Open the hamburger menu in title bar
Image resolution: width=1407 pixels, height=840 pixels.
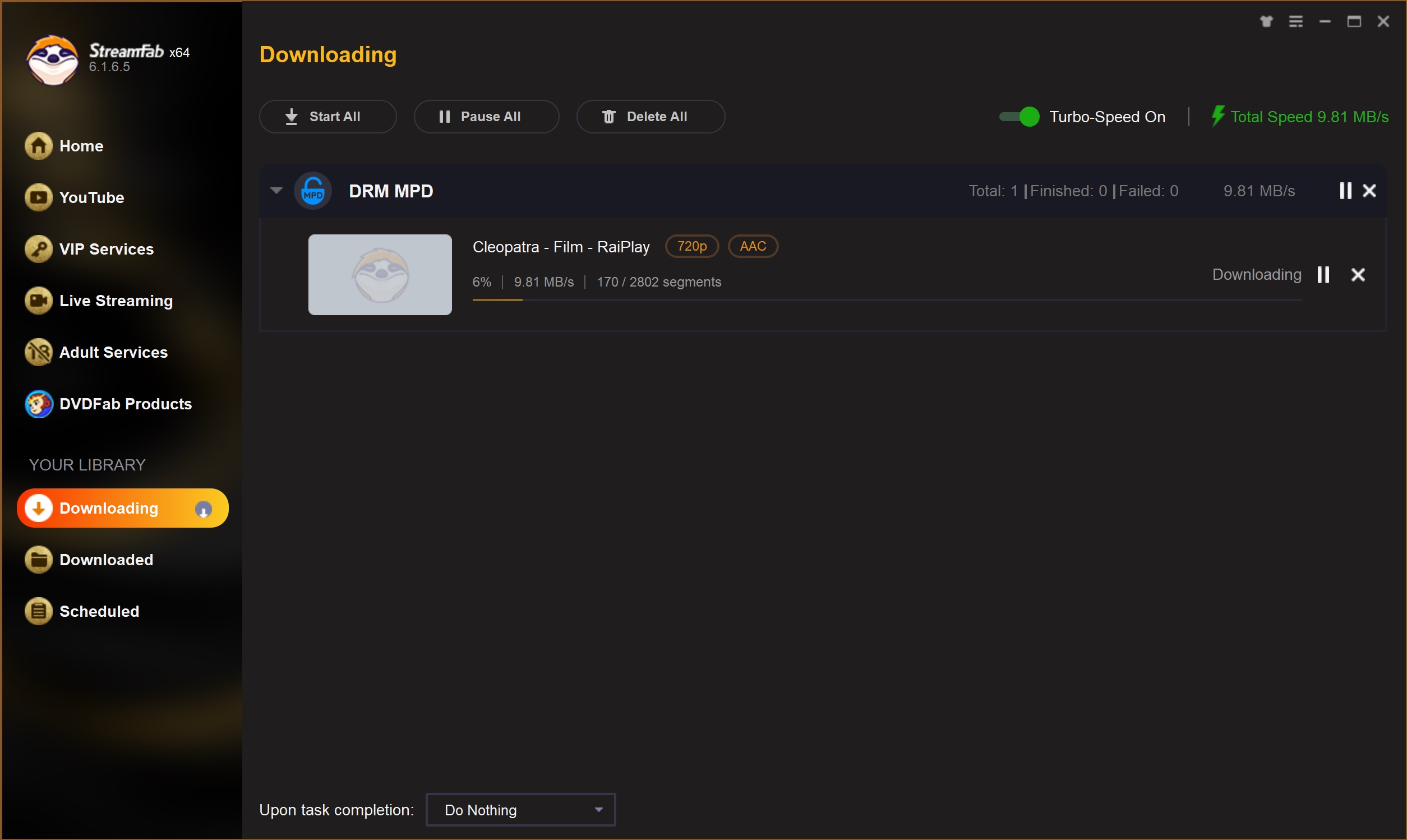(1295, 21)
